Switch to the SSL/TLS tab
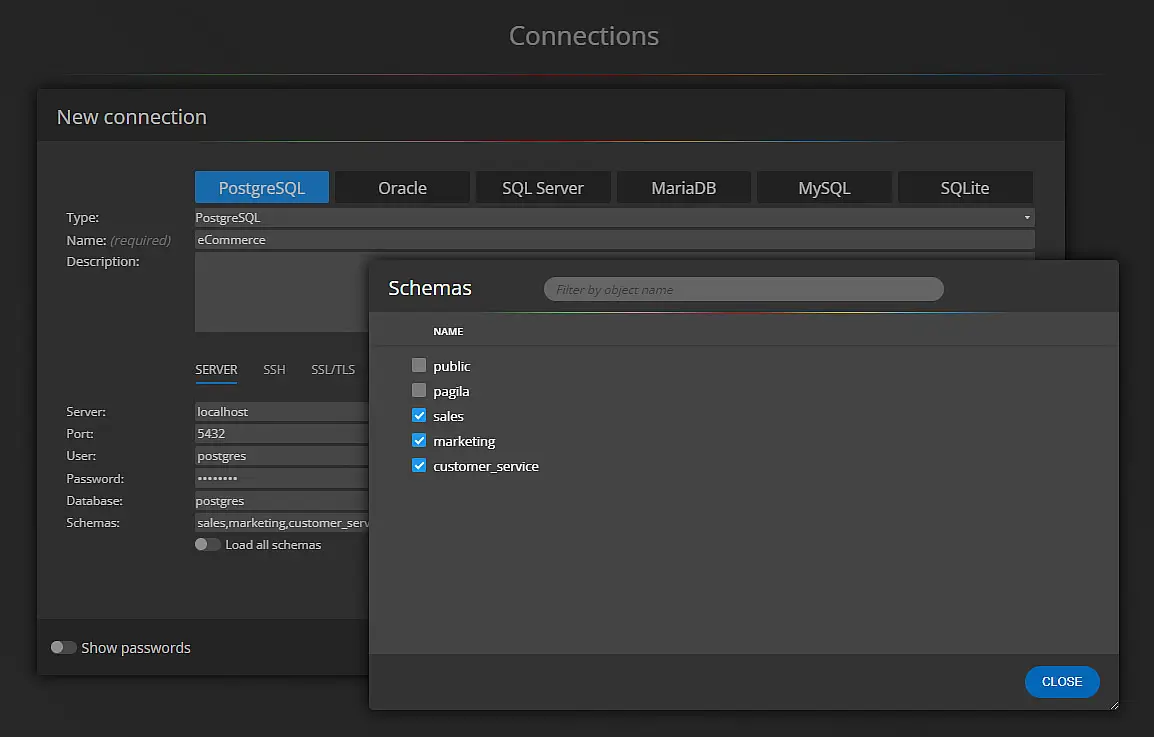 pyautogui.click(x=333, y=370)
